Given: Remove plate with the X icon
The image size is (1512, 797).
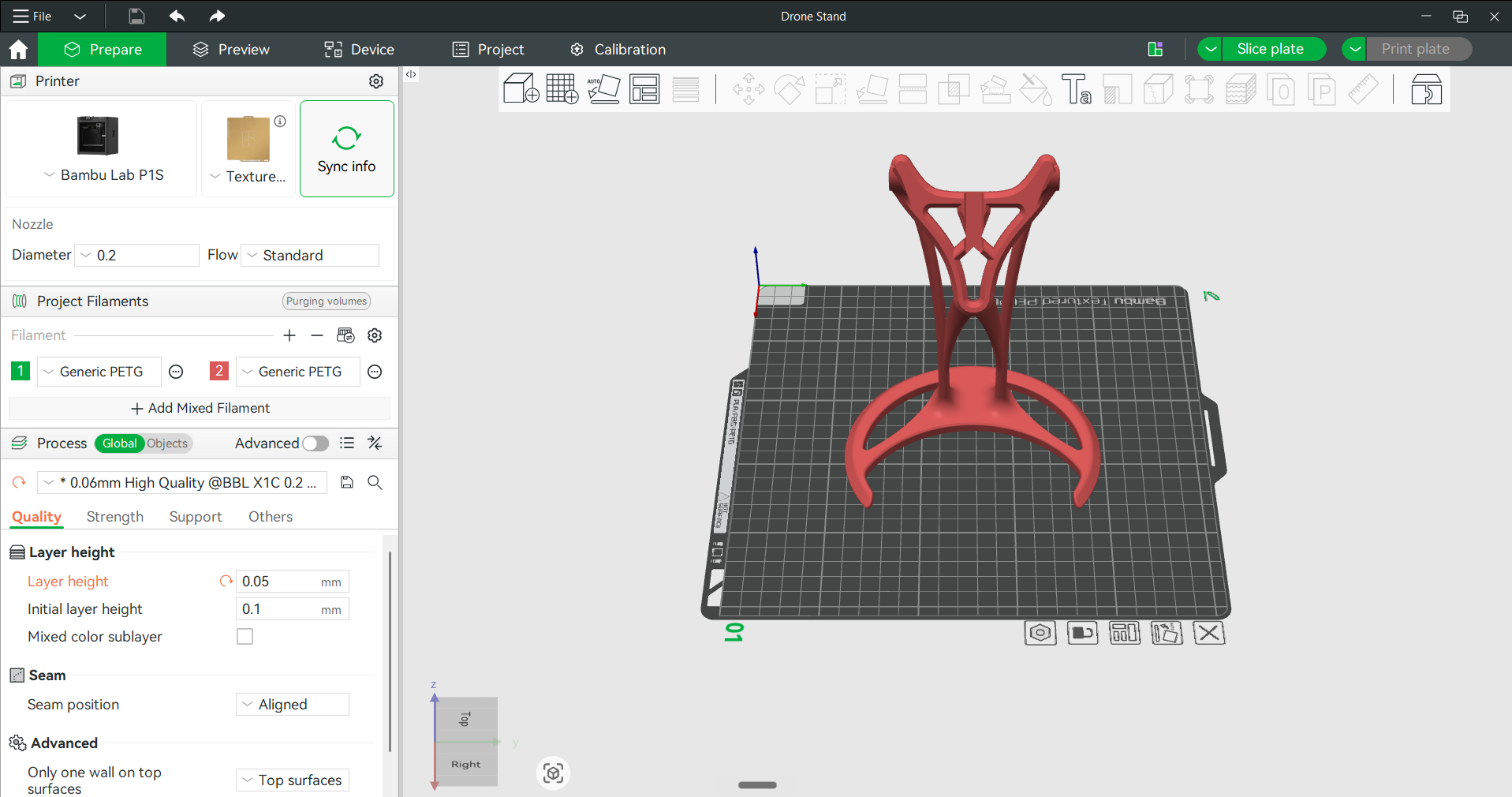Looking at the screenshot, I should coord(1209,633).
